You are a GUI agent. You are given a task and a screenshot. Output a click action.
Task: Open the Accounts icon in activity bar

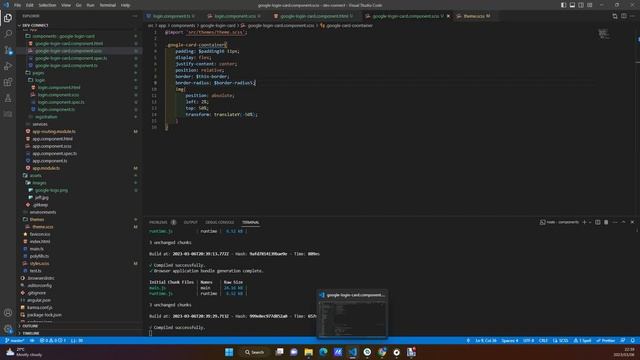[x=8, y=313]
